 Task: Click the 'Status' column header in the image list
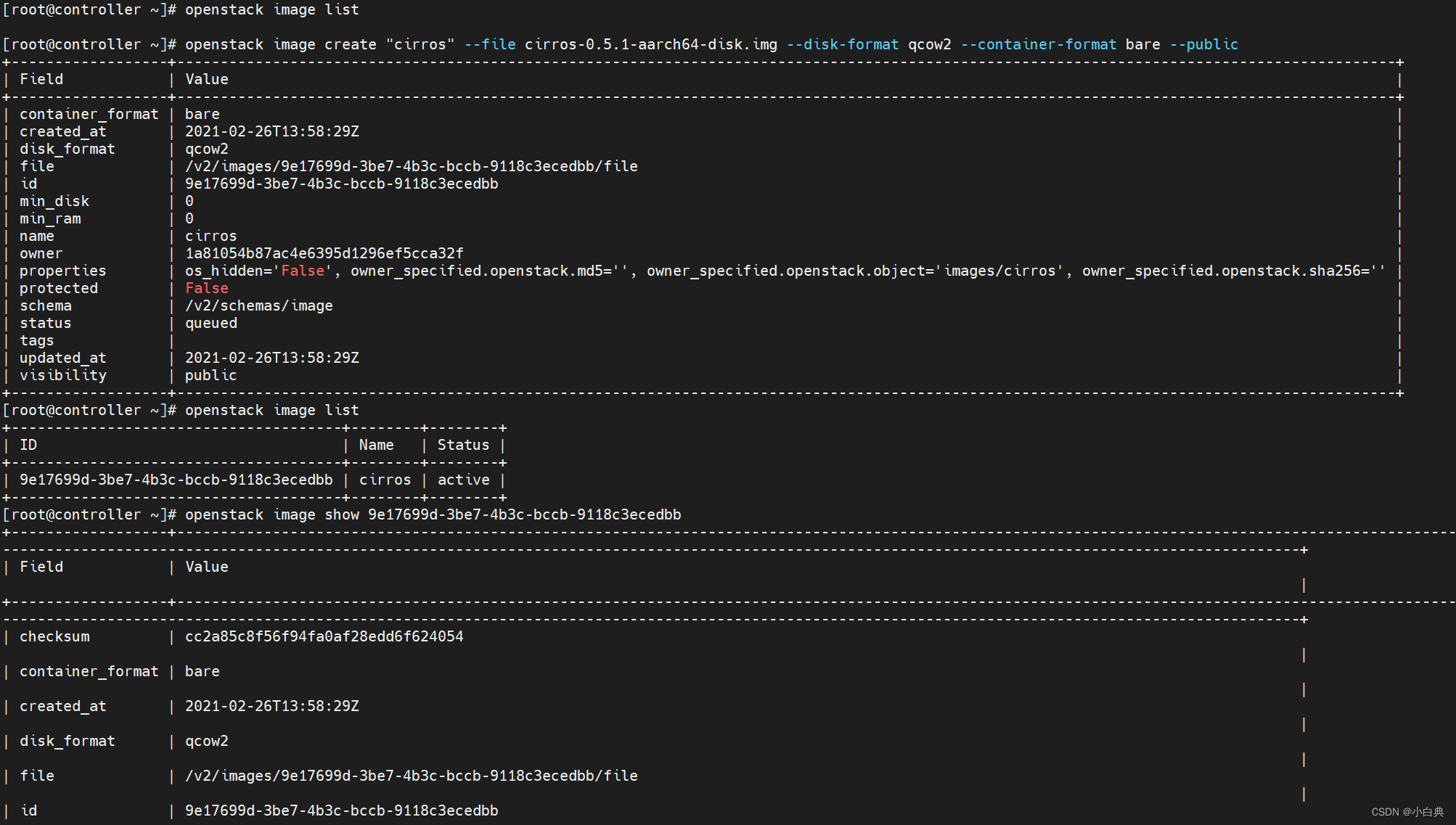464,446
